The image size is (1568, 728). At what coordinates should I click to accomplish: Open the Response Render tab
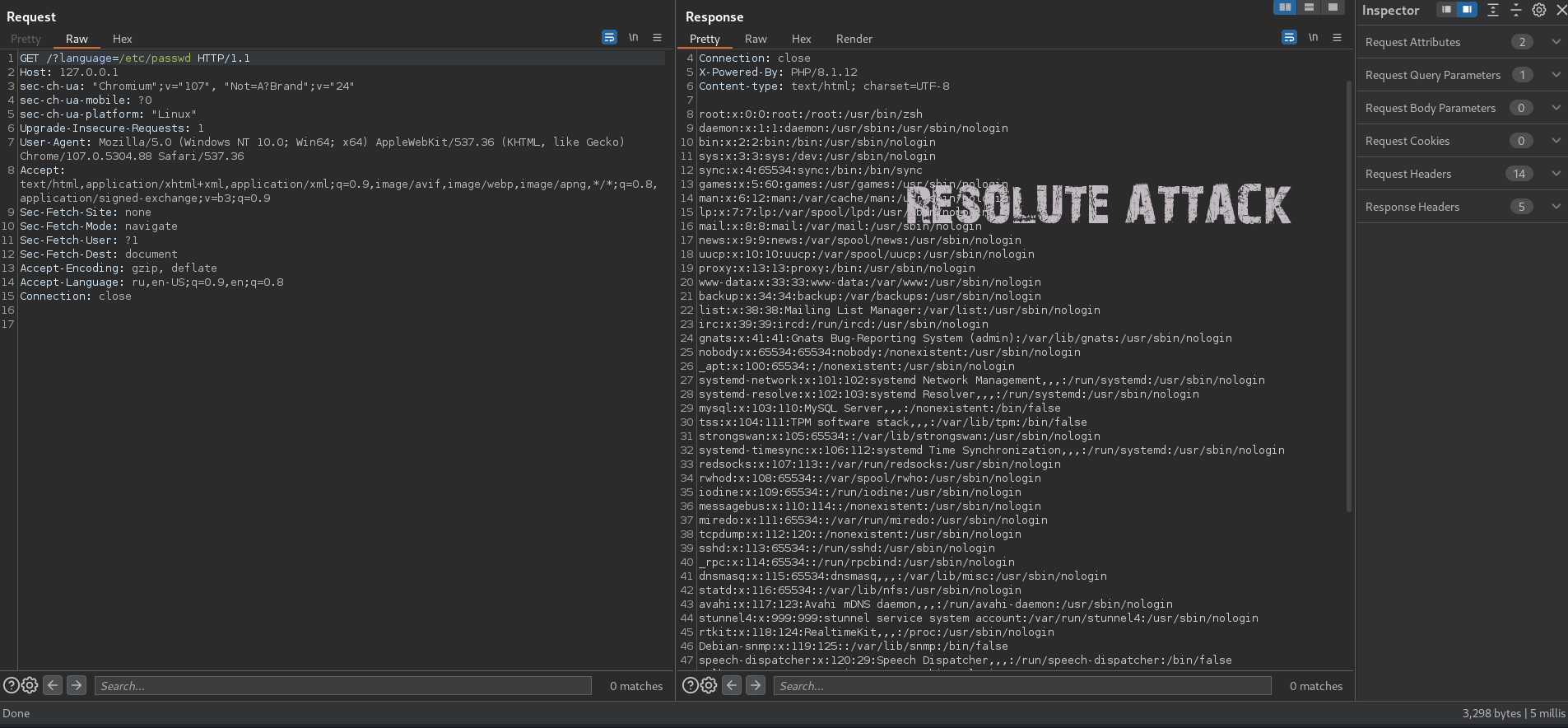[x=854, y=39]
